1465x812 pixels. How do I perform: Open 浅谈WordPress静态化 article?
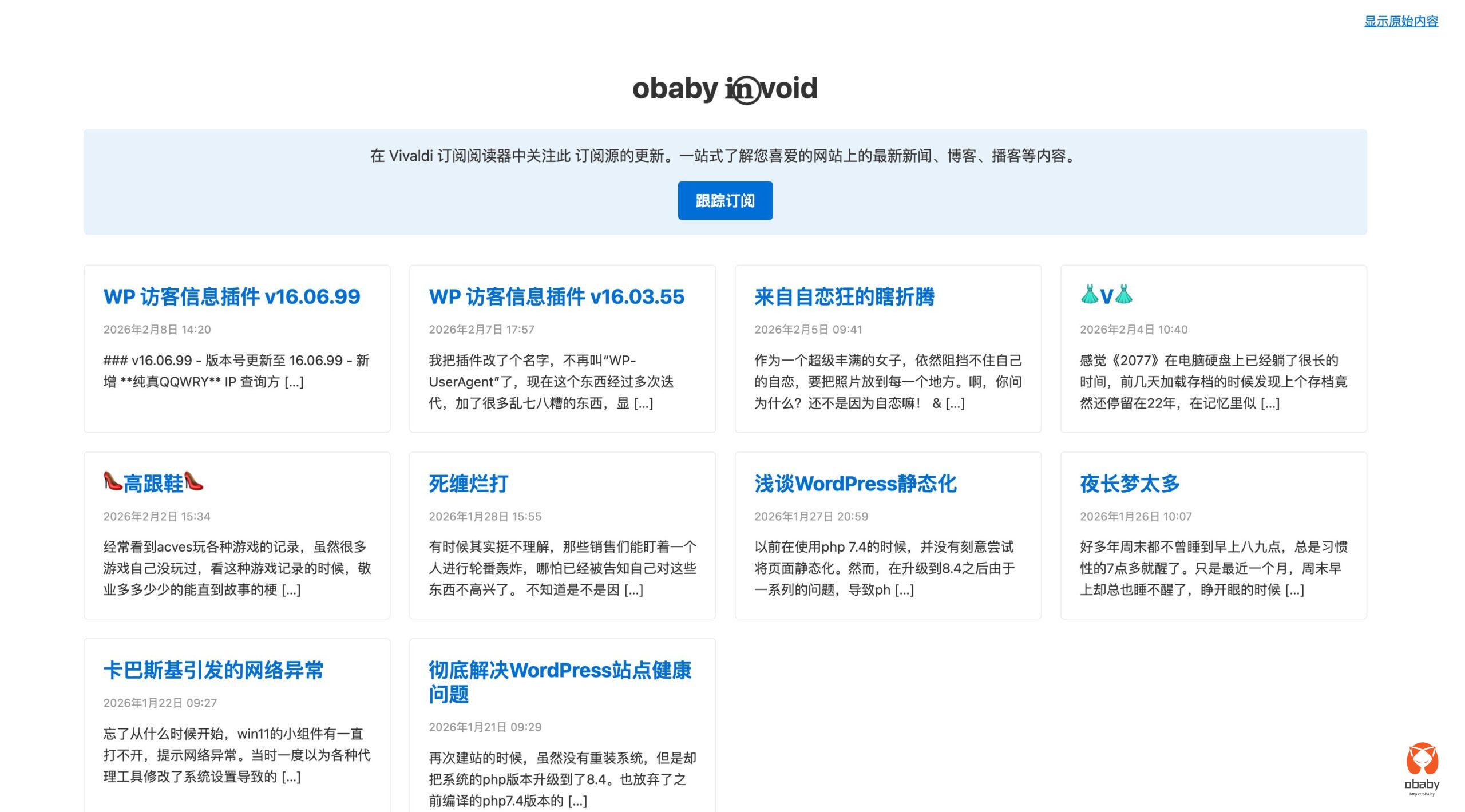855,484
